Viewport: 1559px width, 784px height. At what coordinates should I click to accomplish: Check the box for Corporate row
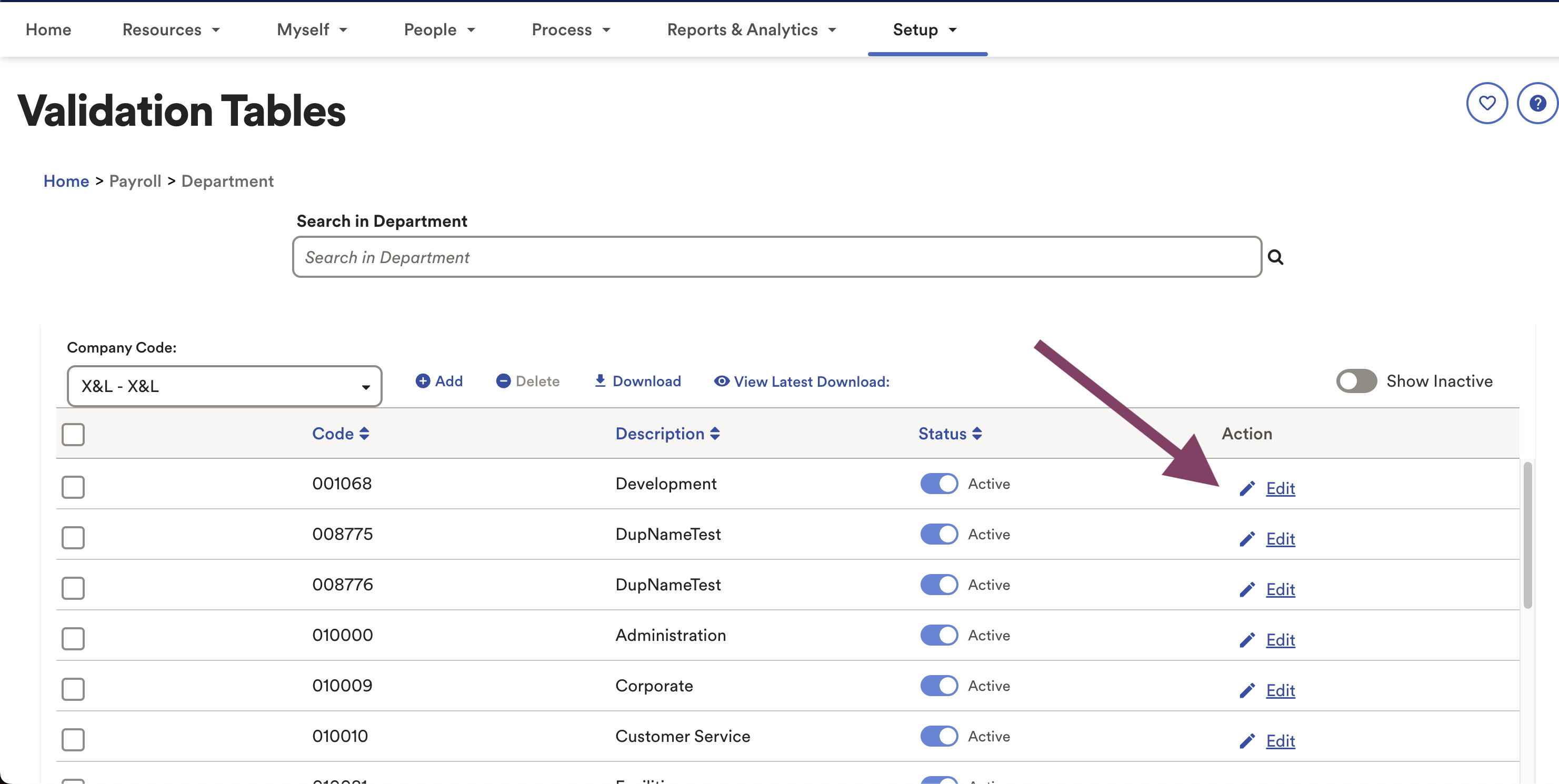pos(73,689)
